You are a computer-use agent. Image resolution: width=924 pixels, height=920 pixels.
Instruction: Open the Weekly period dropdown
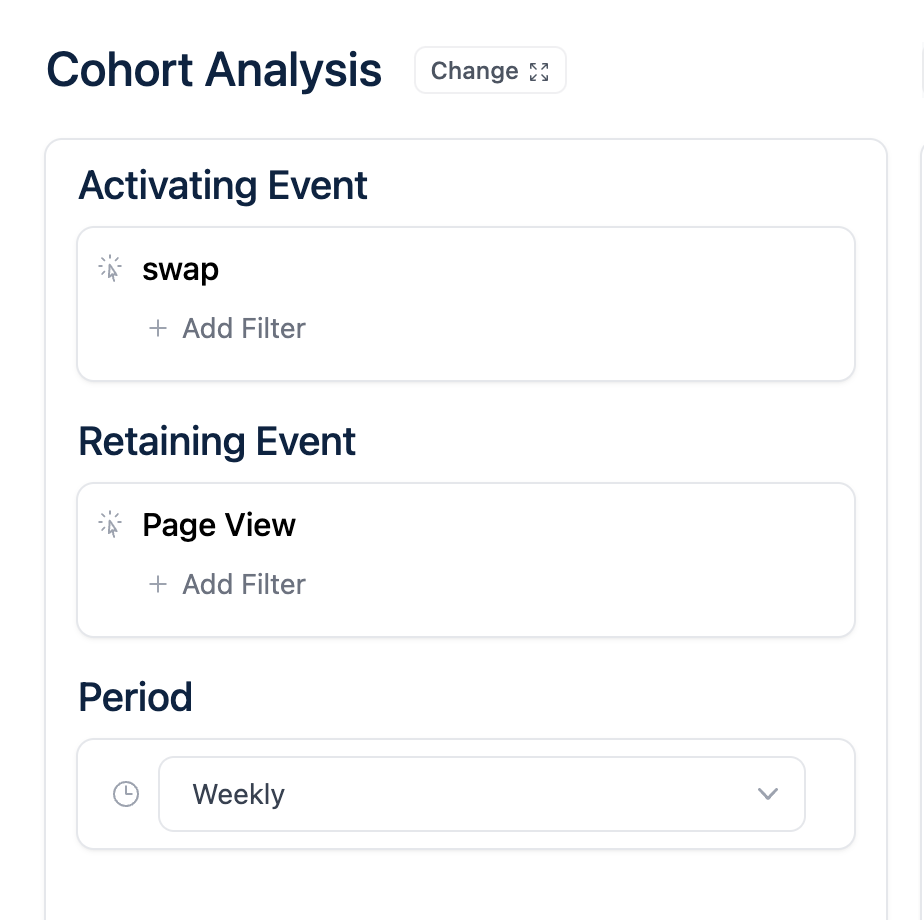pos(482,794)
